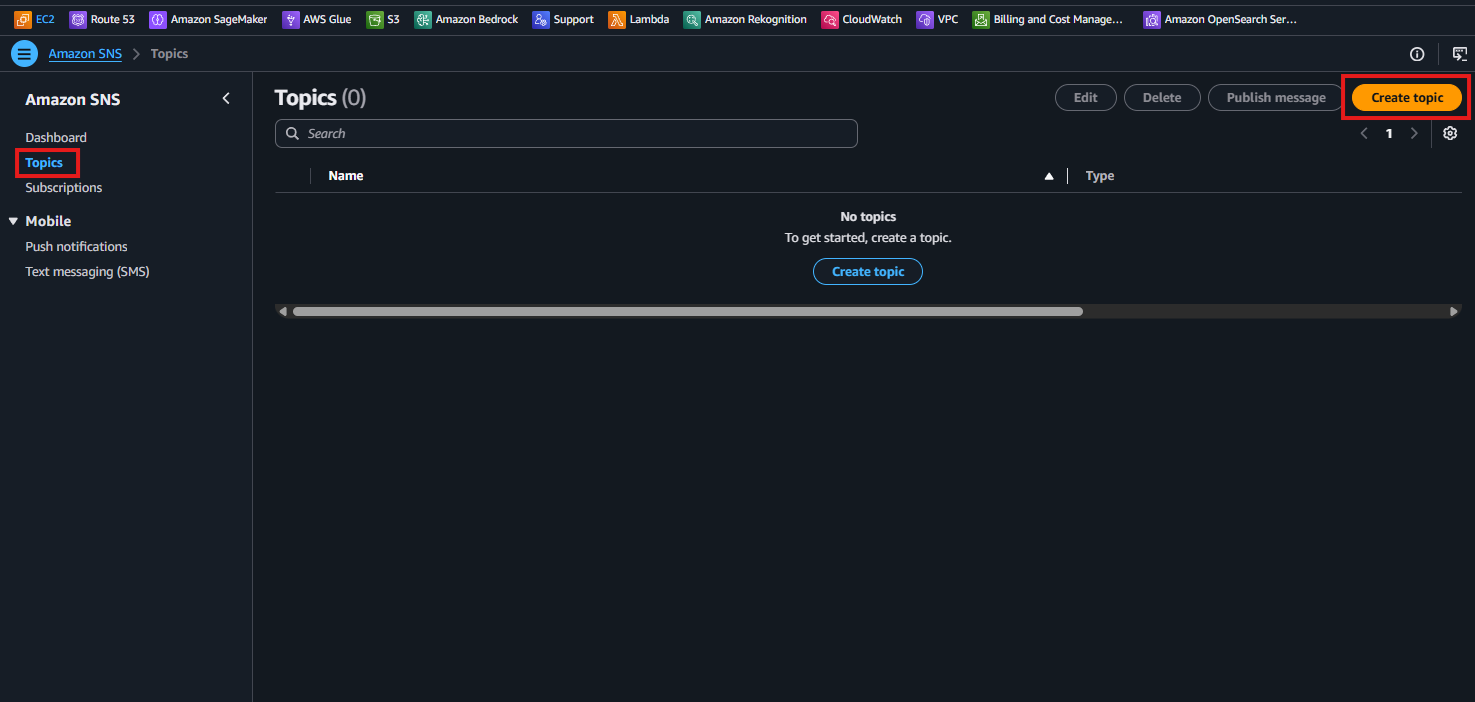Open Amazon Rekognition shortcut icon

point(692,19)
